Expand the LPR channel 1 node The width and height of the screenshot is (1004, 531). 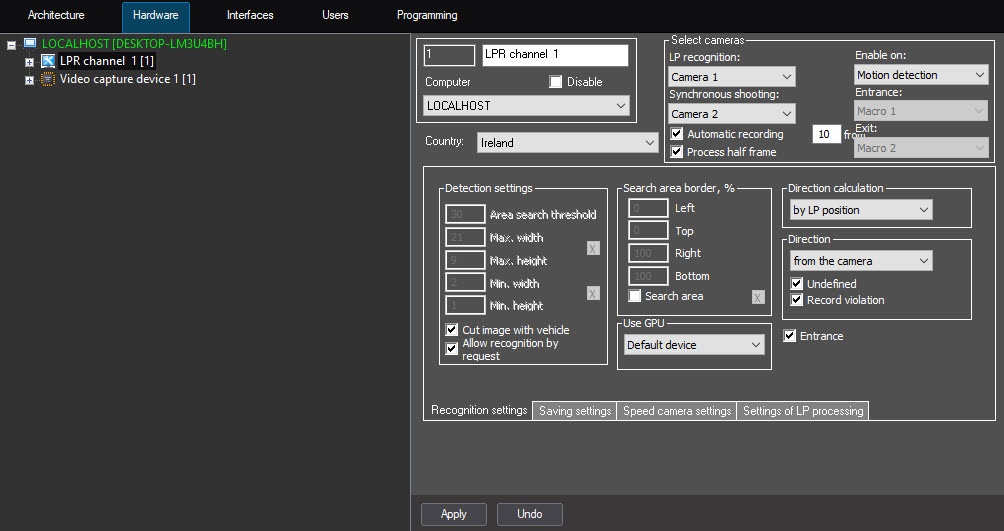coord(29,62)
